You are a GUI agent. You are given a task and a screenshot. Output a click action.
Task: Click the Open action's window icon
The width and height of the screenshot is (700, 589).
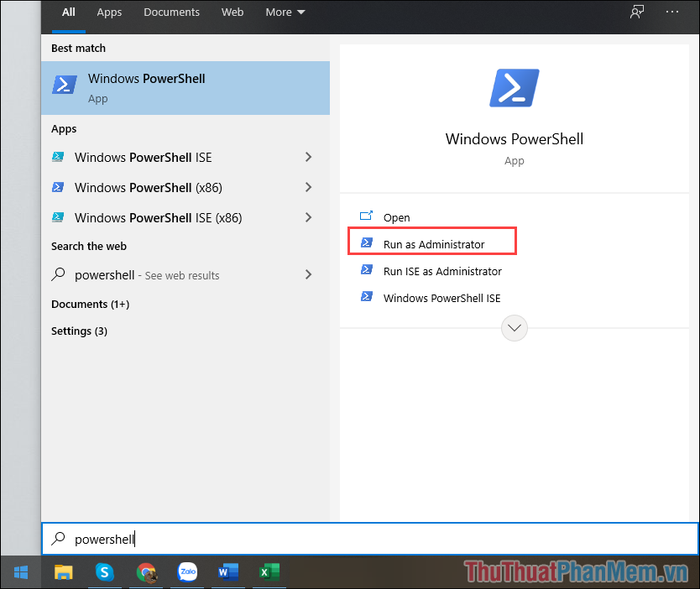pos(366,216)
